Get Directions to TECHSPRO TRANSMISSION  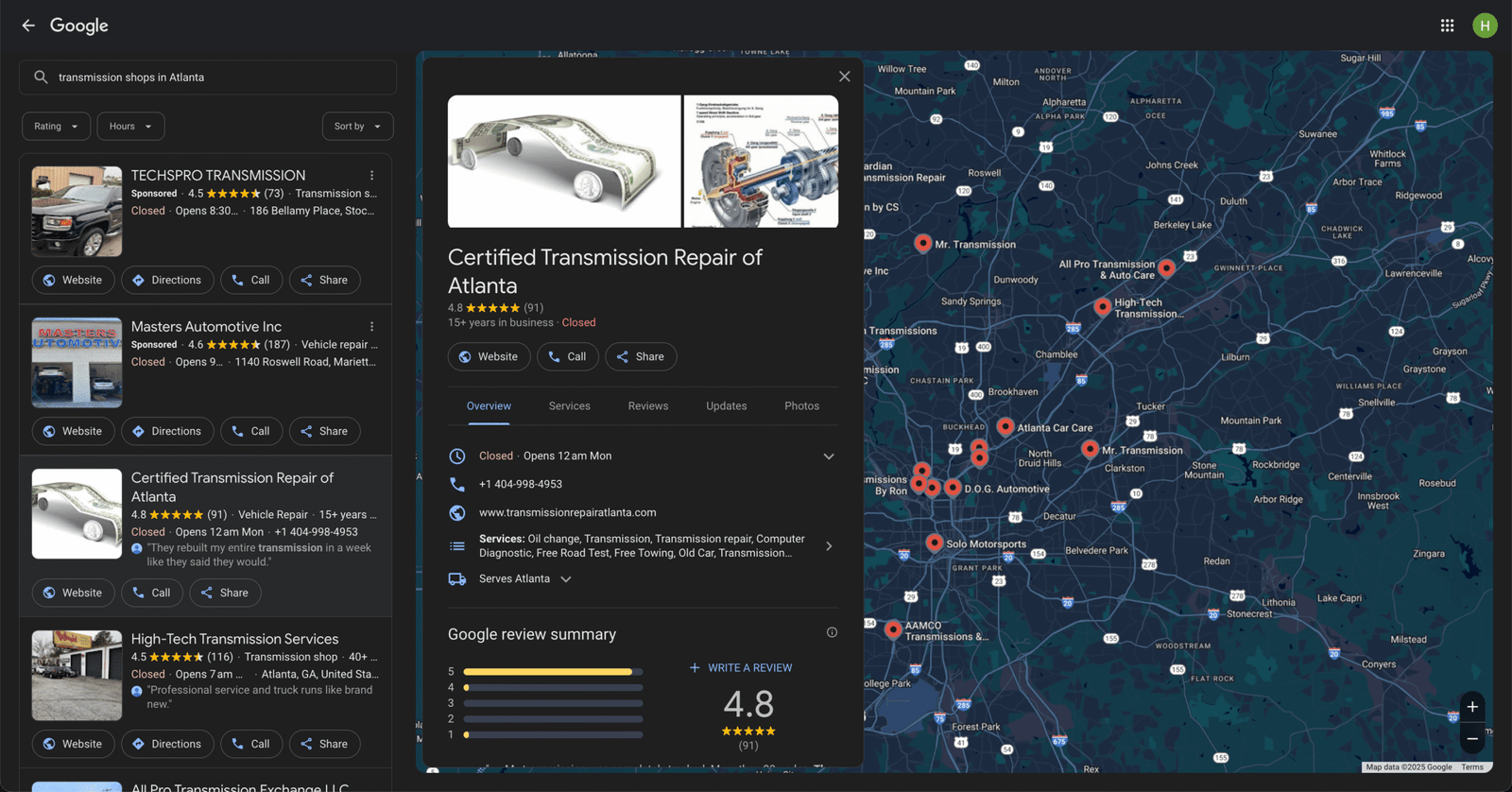(167, 281)
